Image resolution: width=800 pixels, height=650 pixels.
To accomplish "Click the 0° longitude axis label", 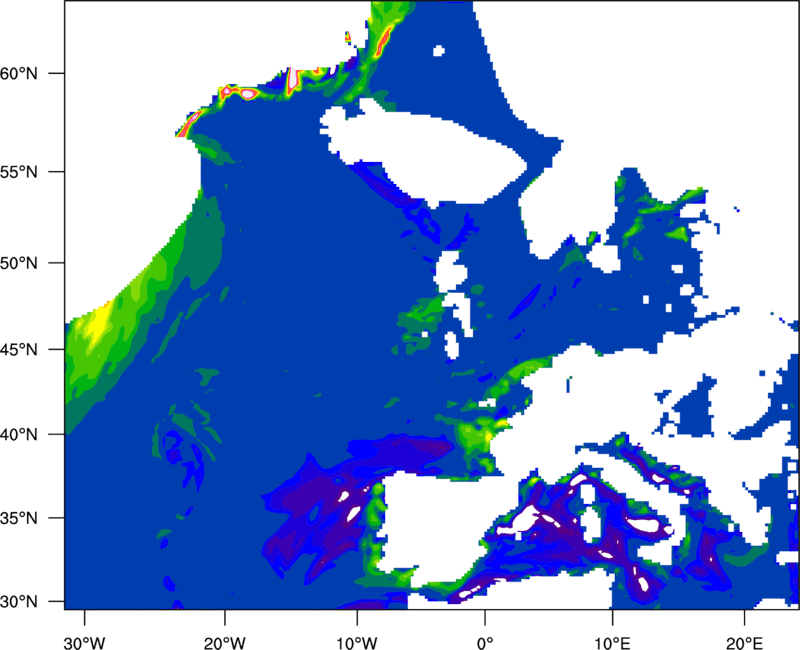I will 485,643.
